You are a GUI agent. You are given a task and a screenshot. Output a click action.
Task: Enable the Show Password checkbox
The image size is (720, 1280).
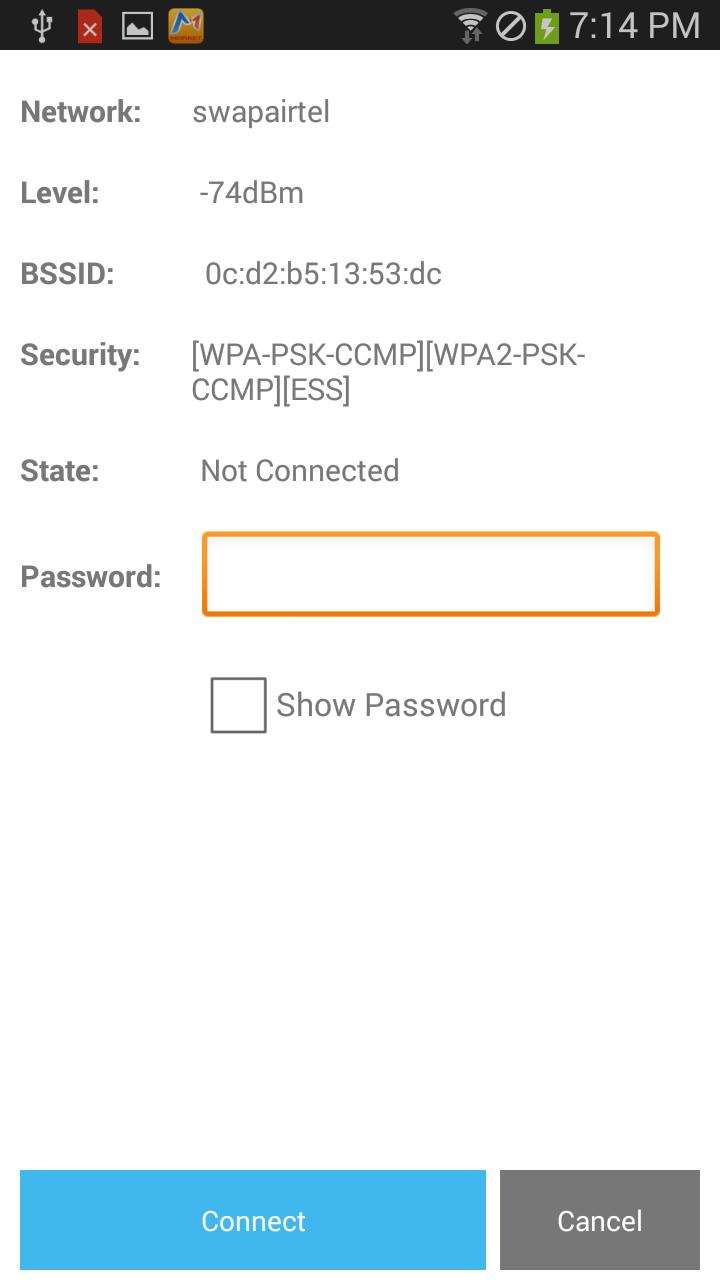(x=238, y=705)
